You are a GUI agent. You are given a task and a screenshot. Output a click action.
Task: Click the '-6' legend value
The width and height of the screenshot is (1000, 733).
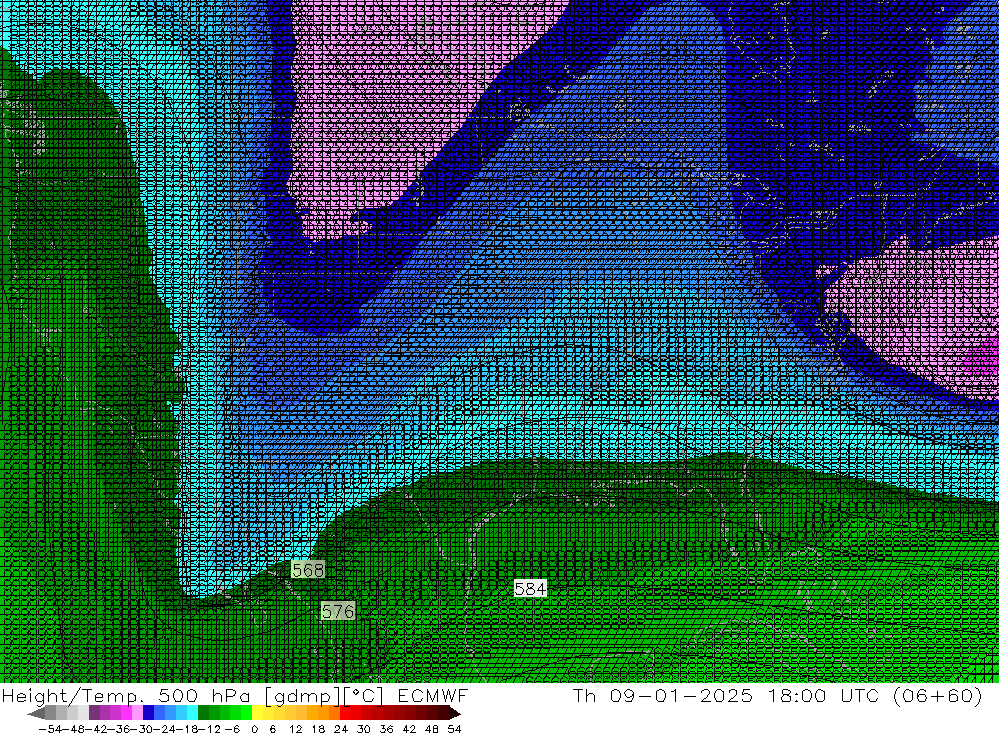[232, 729]
